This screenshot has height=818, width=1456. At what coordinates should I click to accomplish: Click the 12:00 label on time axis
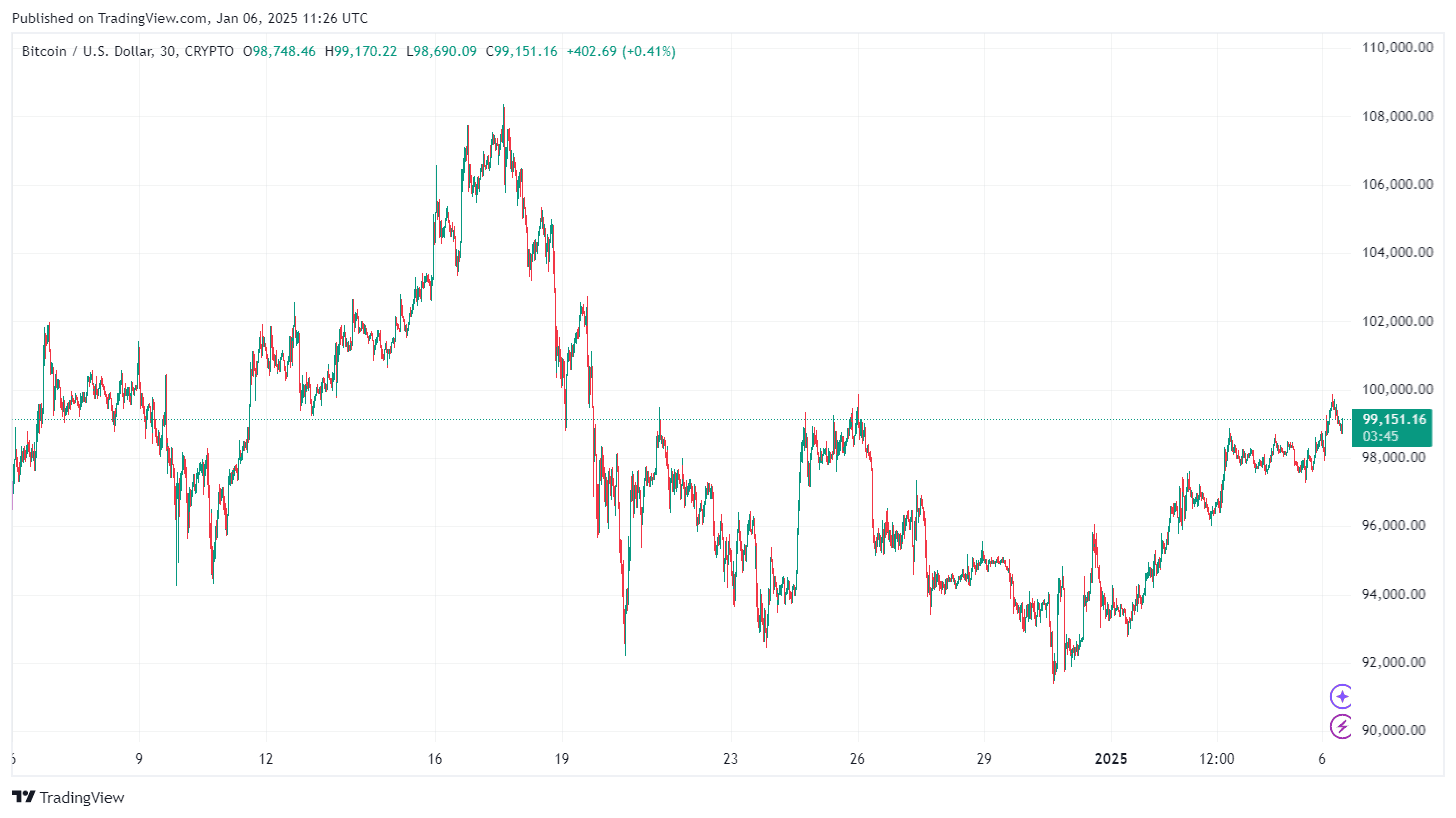coord(1216,759)
